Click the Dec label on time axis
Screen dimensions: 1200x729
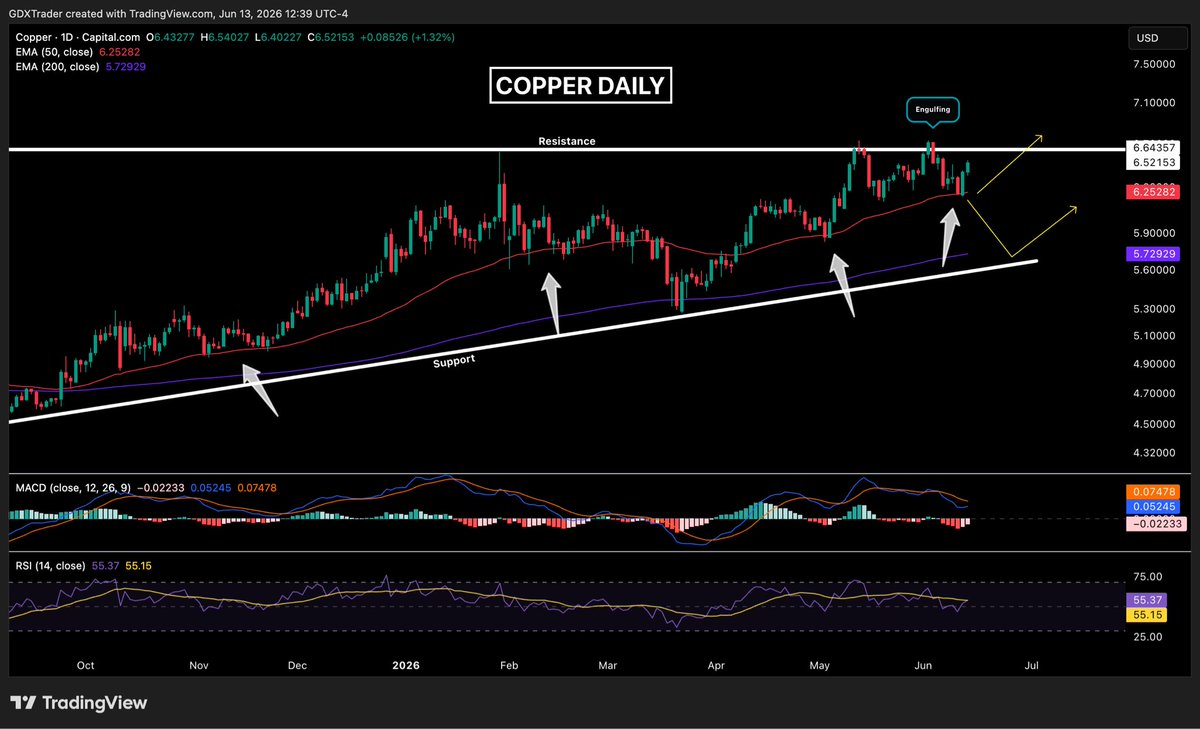[297, 665]
